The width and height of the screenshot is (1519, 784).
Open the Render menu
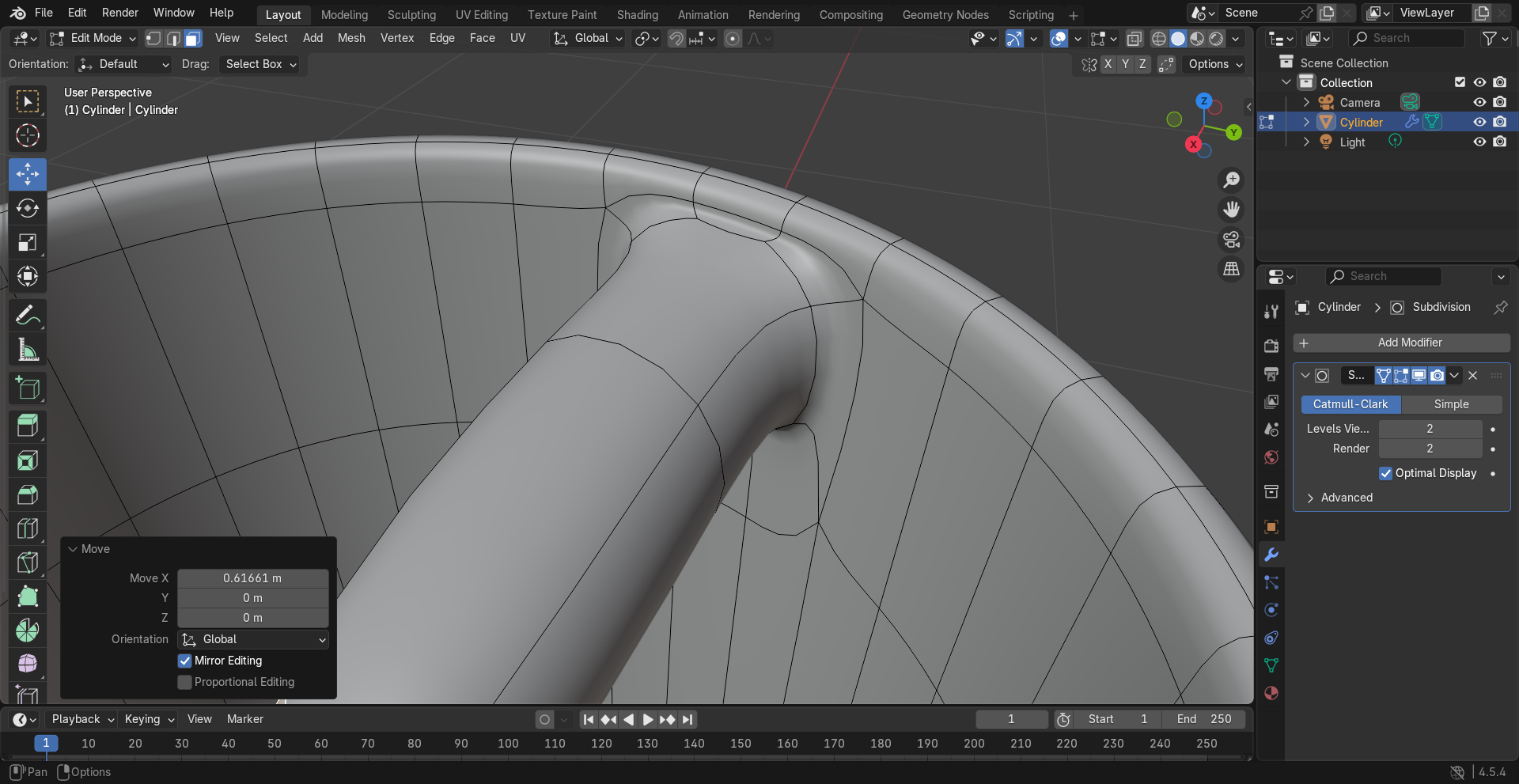coord(120,13)
